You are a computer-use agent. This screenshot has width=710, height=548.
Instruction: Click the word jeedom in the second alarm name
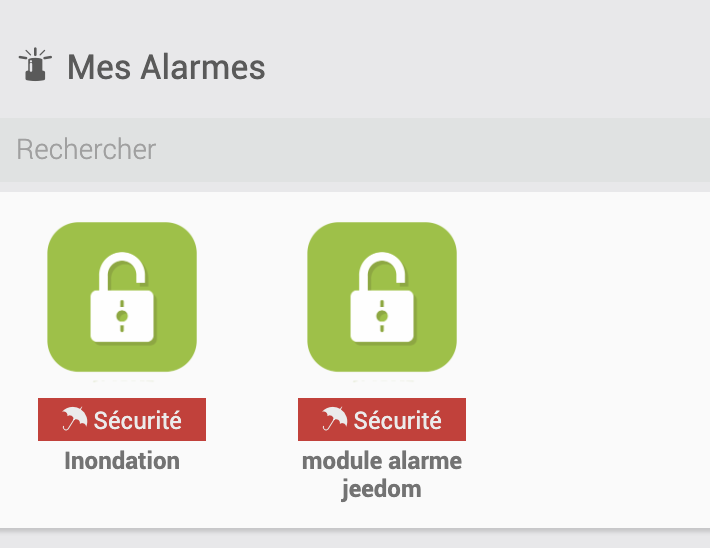[x=381, y=489]
